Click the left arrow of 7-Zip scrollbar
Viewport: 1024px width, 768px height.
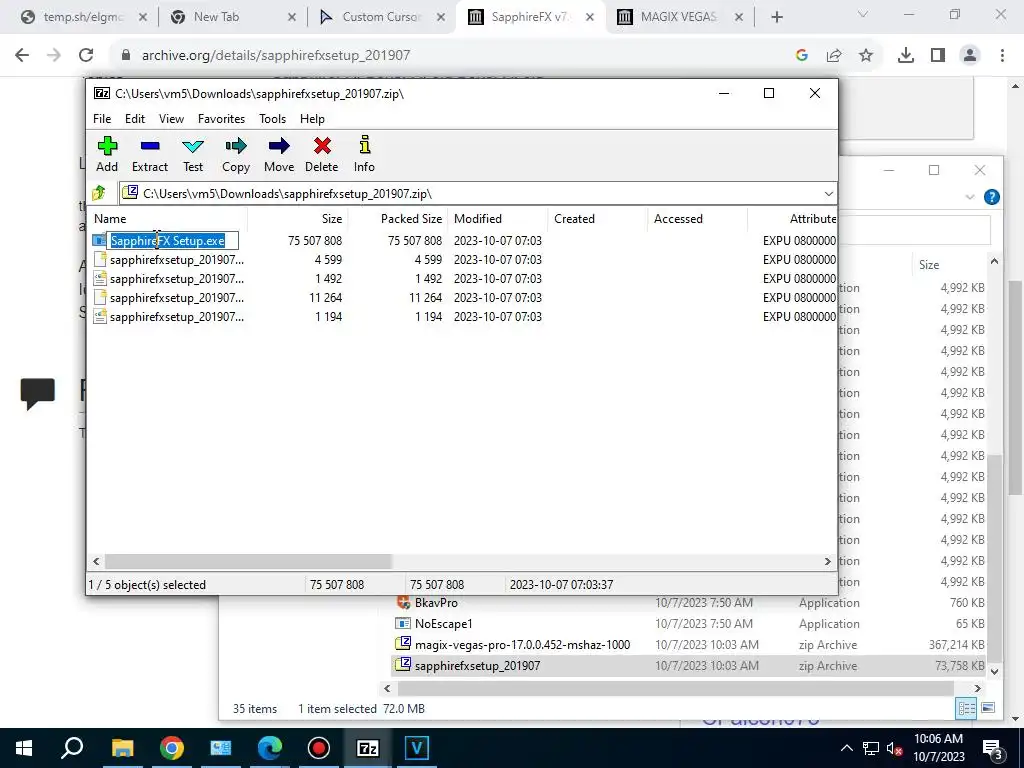[x=97, y=561]
